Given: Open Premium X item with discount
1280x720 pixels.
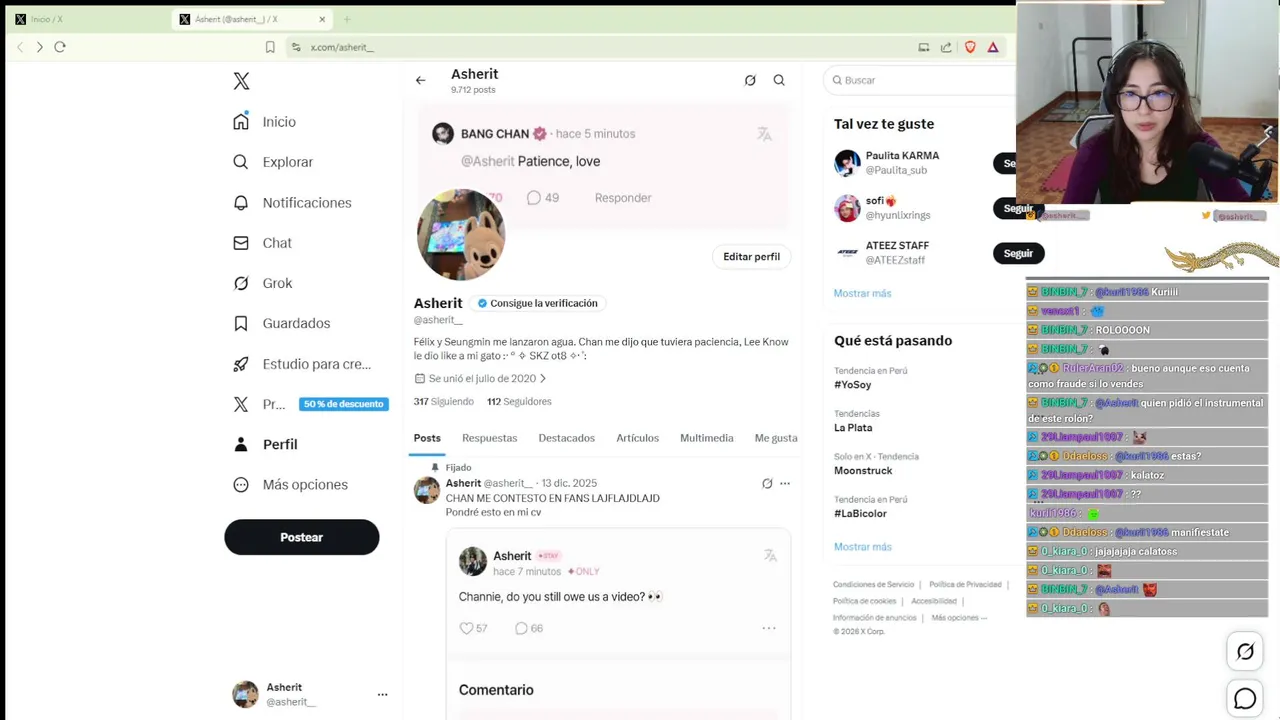Looking at the screenshot, I should (x=310, y=404).
